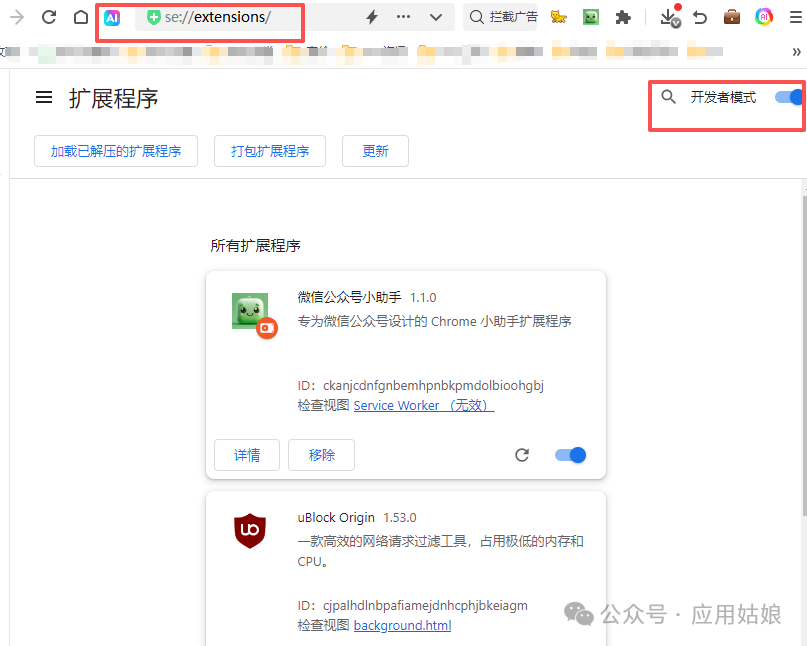This screenshot has height=646, width=807.
Task: Click the 打包扩展程序 button
Action: pos(270,151)
